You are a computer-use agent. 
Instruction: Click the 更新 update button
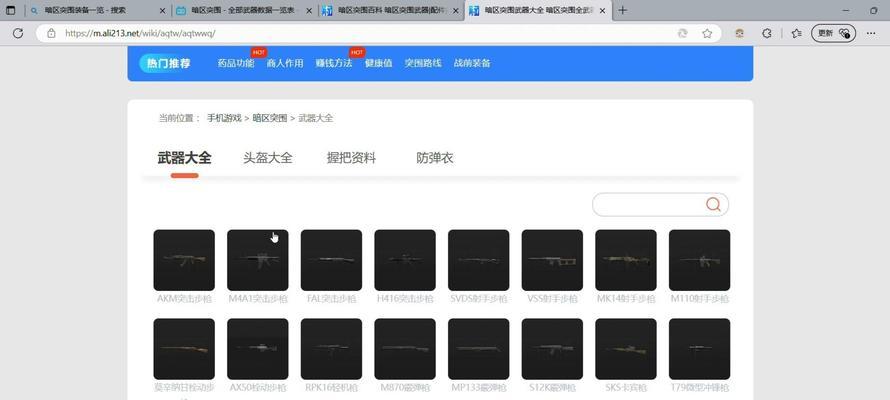point(833,33)
